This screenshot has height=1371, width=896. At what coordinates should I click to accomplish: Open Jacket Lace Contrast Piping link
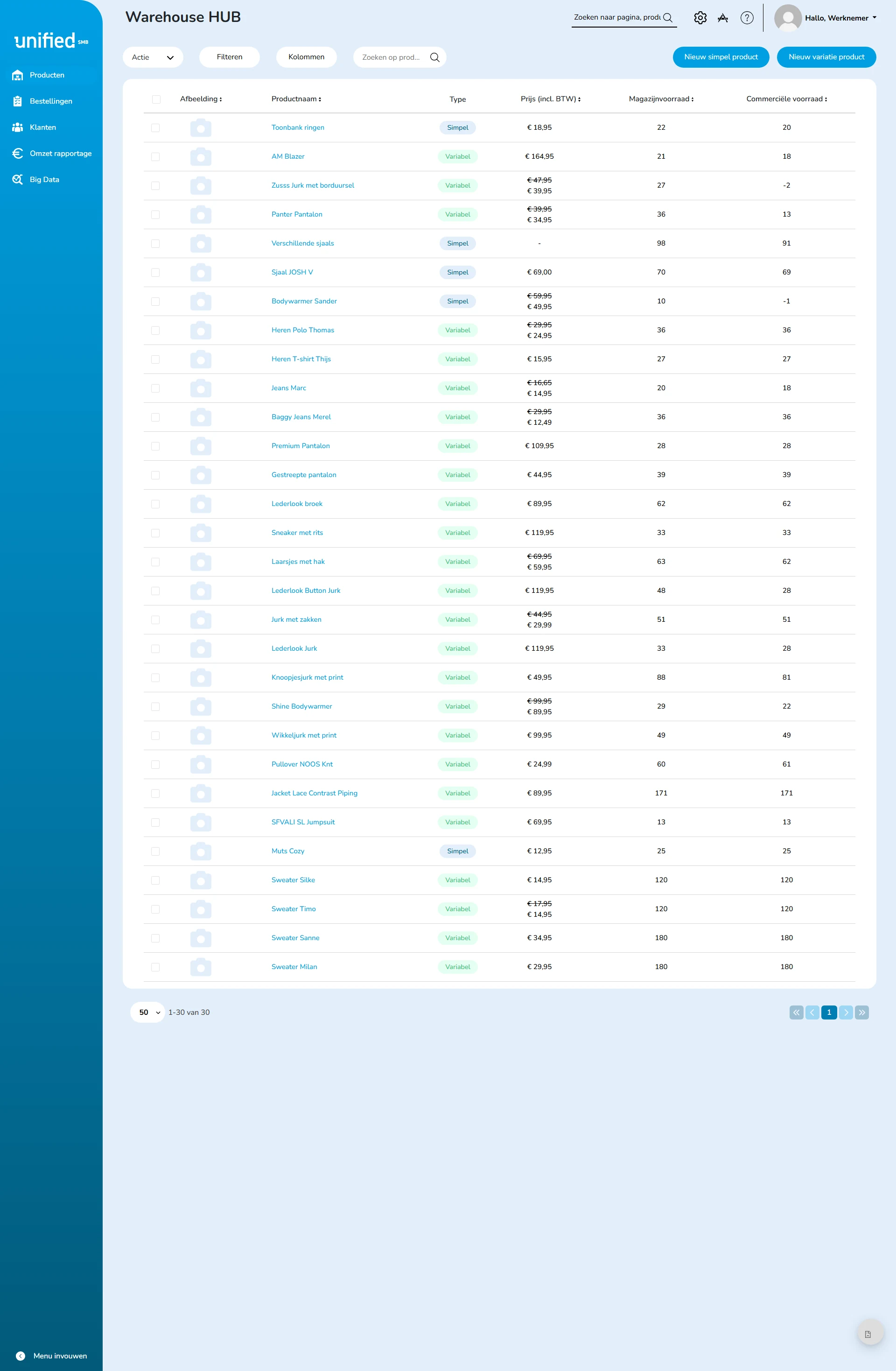tap(315, 793)
